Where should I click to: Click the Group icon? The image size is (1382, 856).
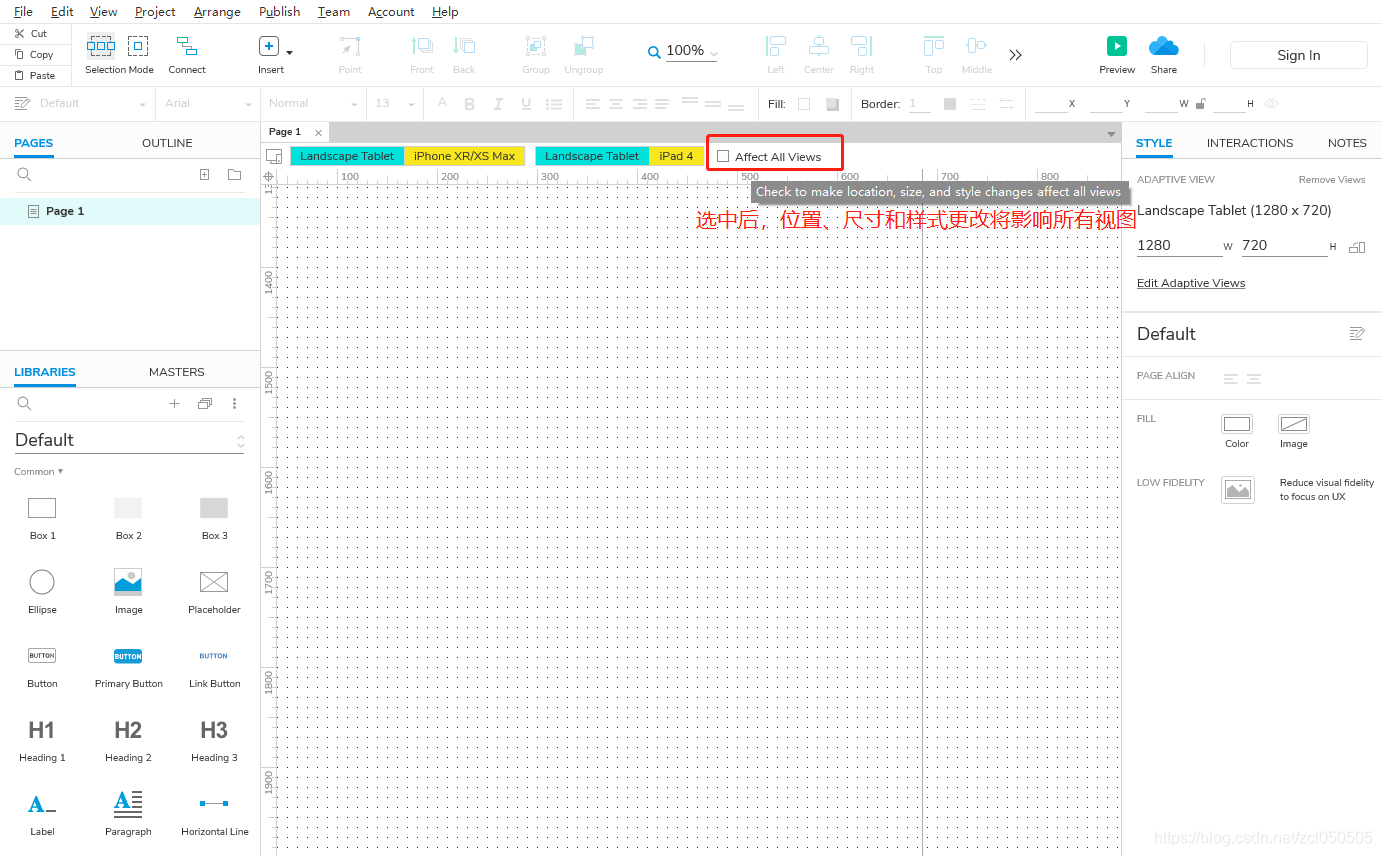(536, 47)
